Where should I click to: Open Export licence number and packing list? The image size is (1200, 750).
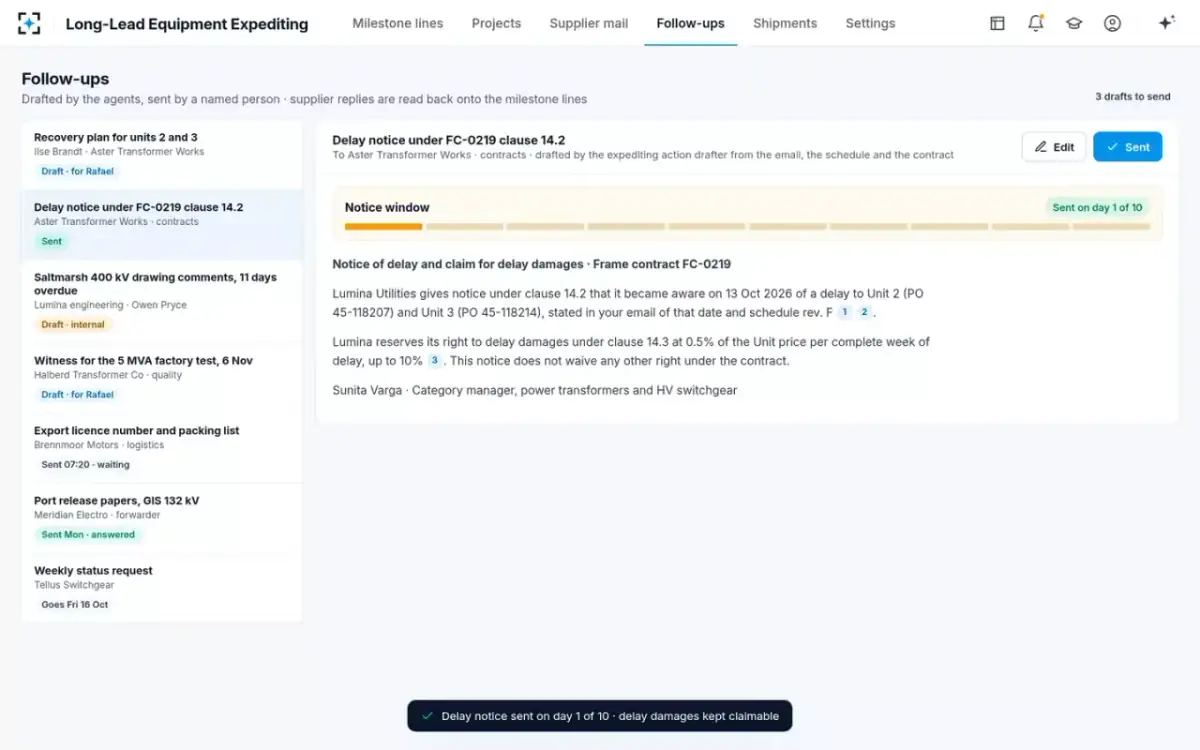click(x=162, y=448)
